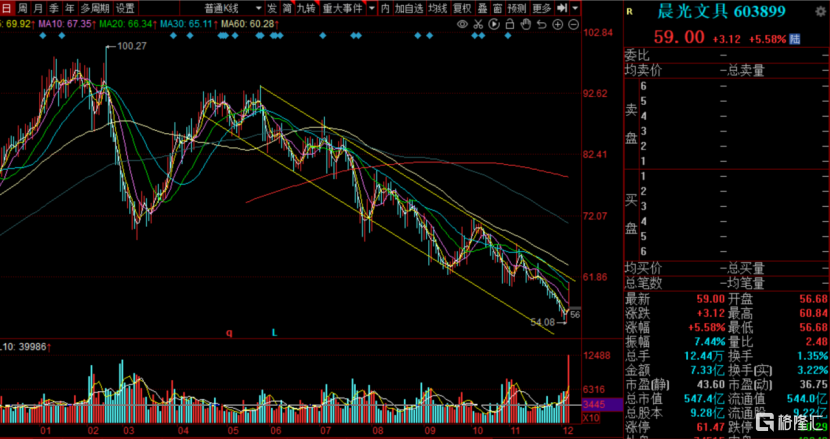Expand the far-right toolbar dropdown arrow

coord(575,8)
